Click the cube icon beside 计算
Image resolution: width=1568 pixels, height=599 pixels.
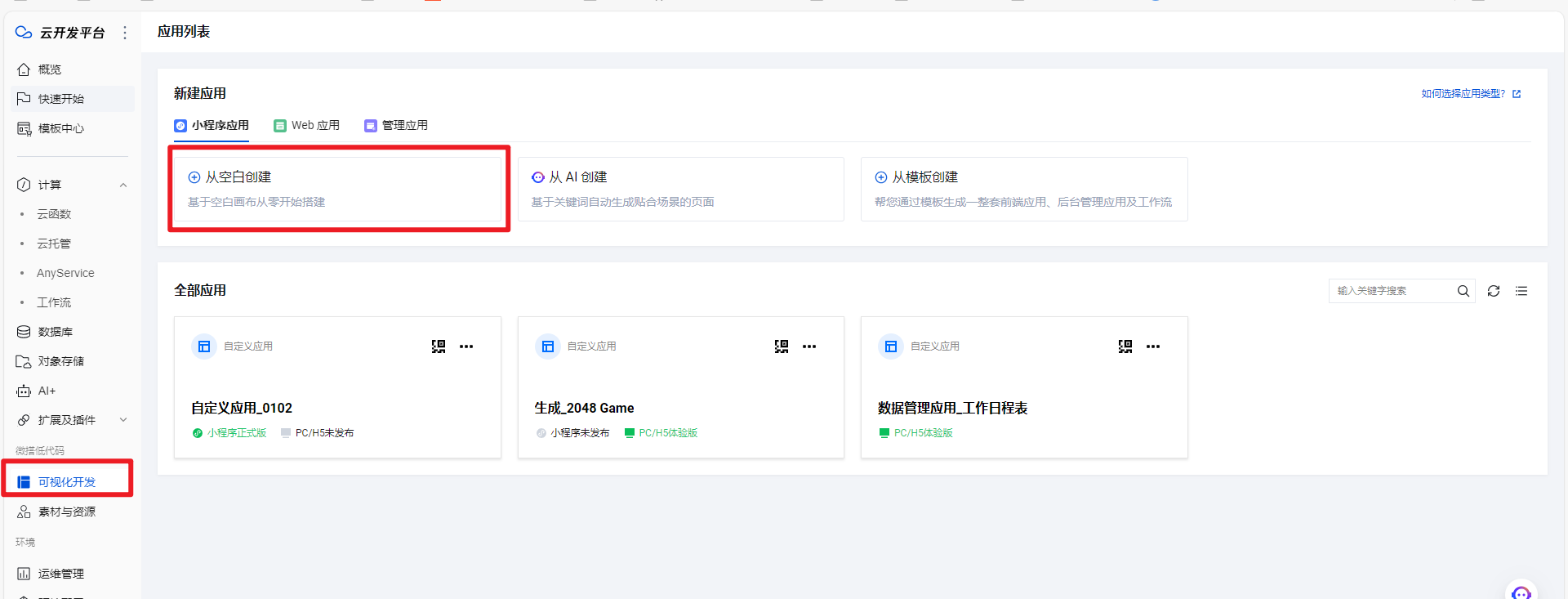coord(24,185)
